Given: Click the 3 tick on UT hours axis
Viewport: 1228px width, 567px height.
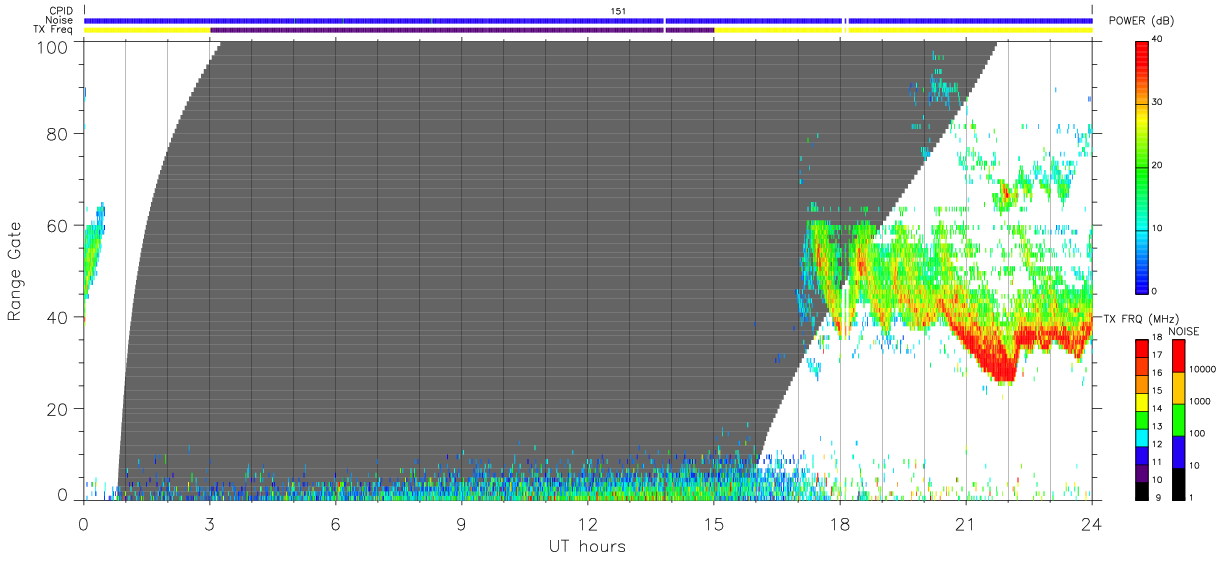Looking at the screenshot, I should coord(209,523).
